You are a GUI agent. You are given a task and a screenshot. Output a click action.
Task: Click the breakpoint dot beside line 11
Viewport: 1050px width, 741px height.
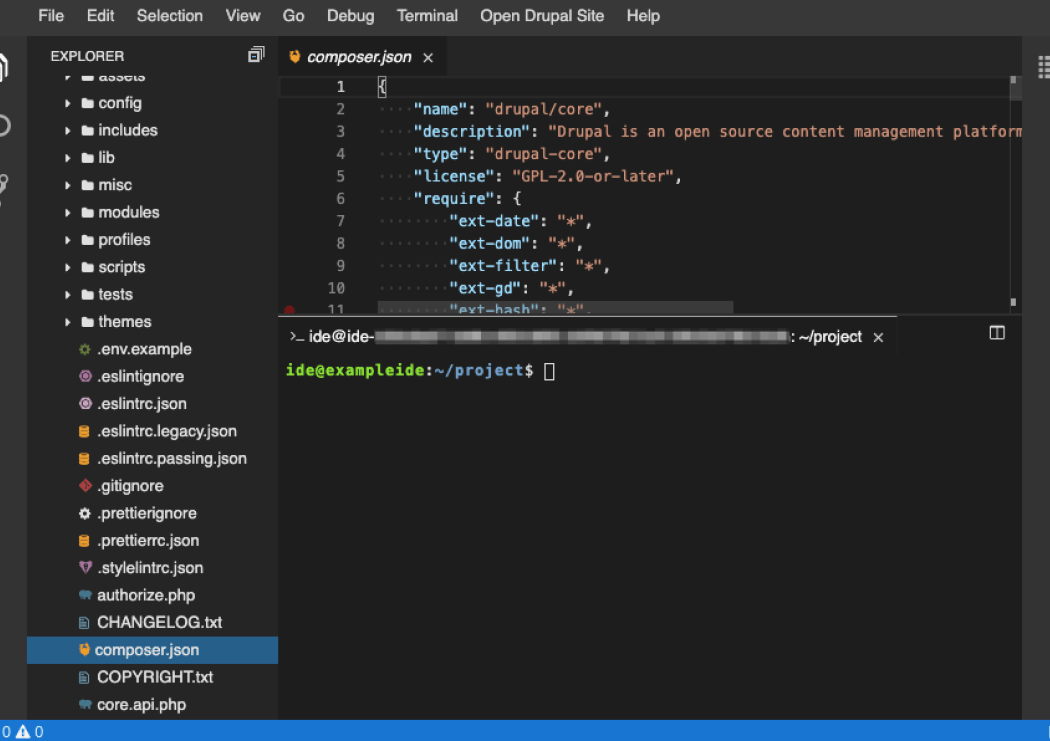pos(290,310)
